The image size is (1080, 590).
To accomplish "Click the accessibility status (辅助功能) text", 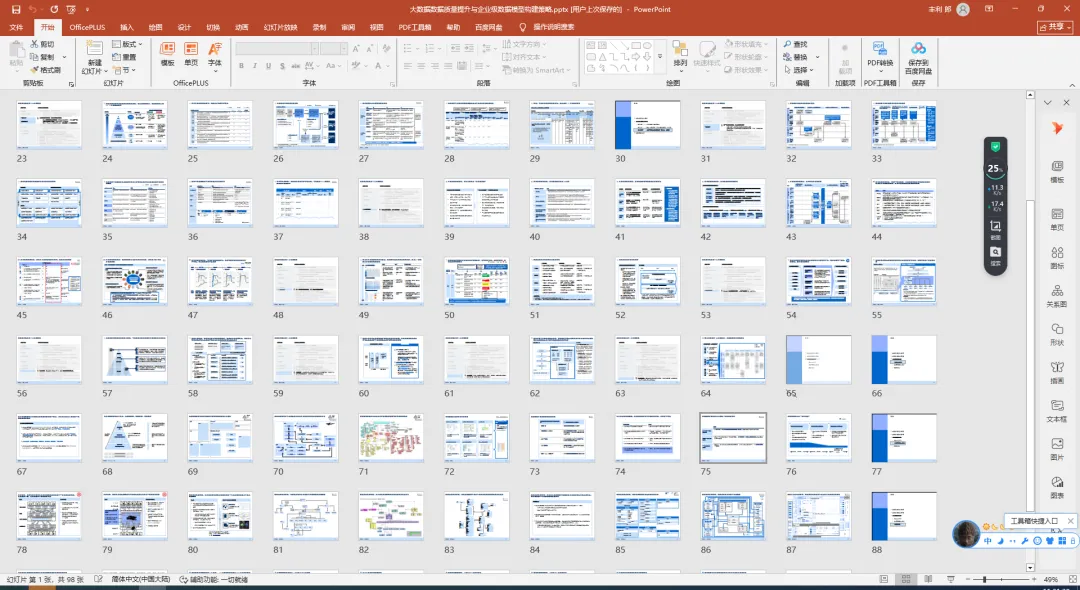I will 215,580.
